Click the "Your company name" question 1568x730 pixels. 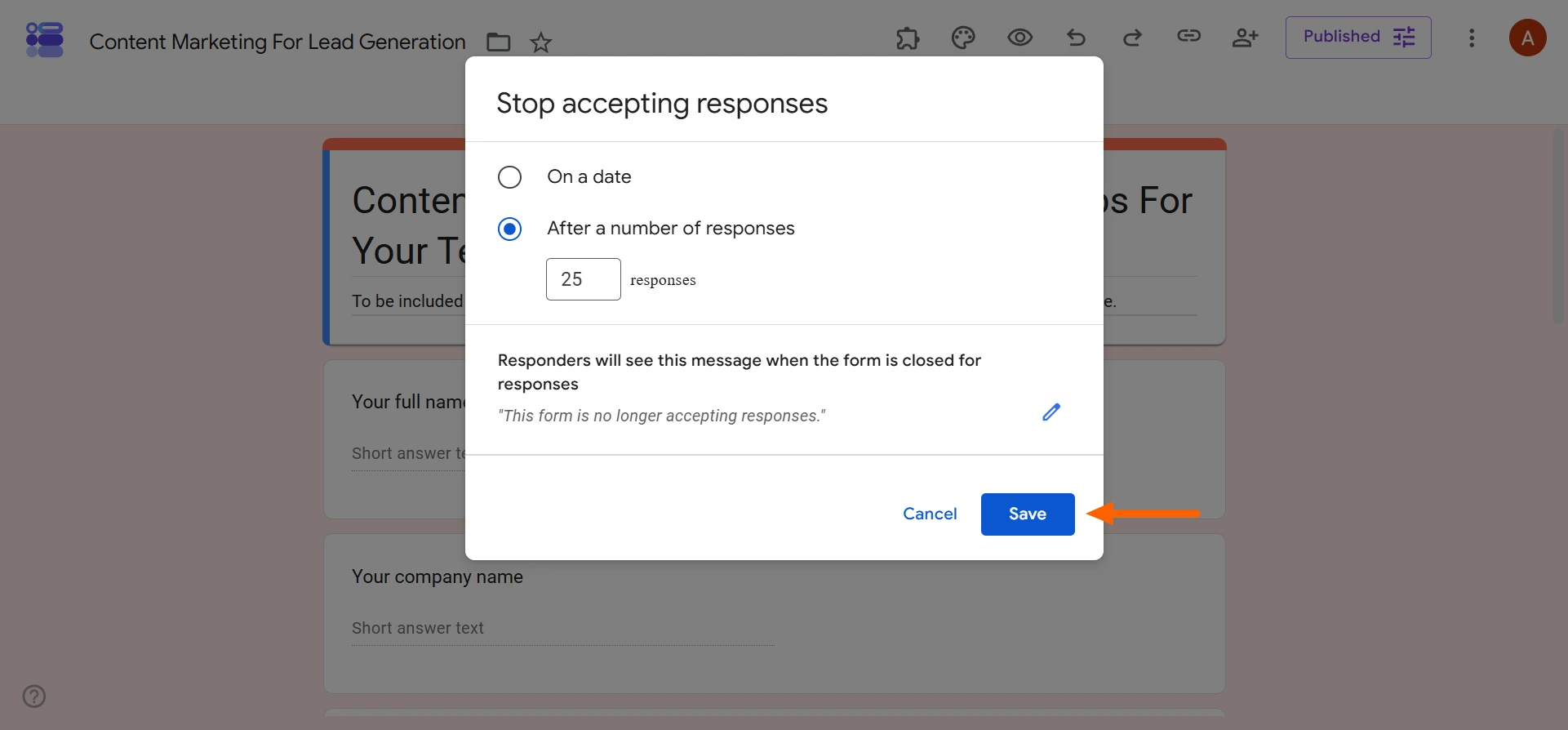click(438, 577)
